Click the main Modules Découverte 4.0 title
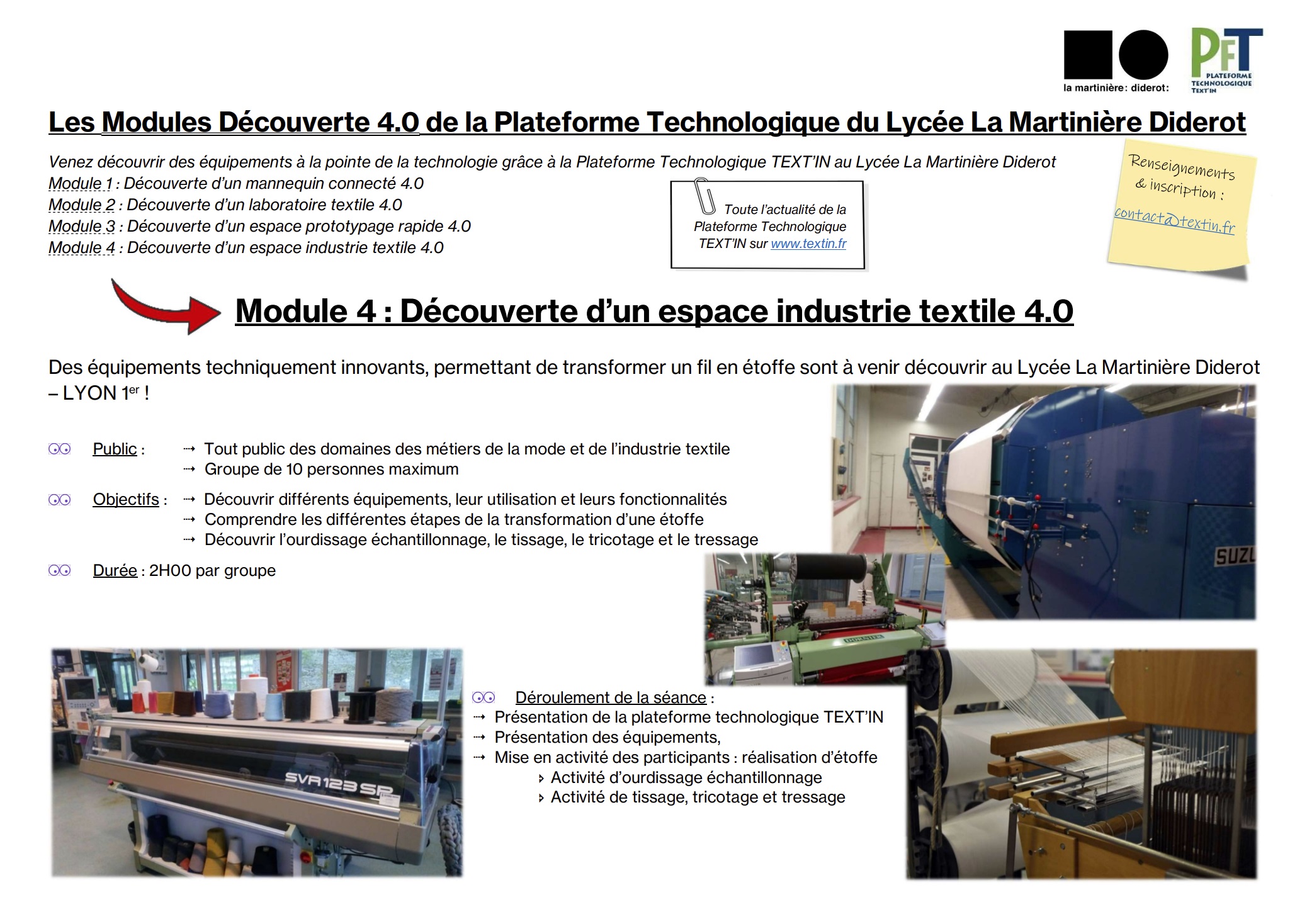Screen dimensions: 1307x924 tap(647, 122)
